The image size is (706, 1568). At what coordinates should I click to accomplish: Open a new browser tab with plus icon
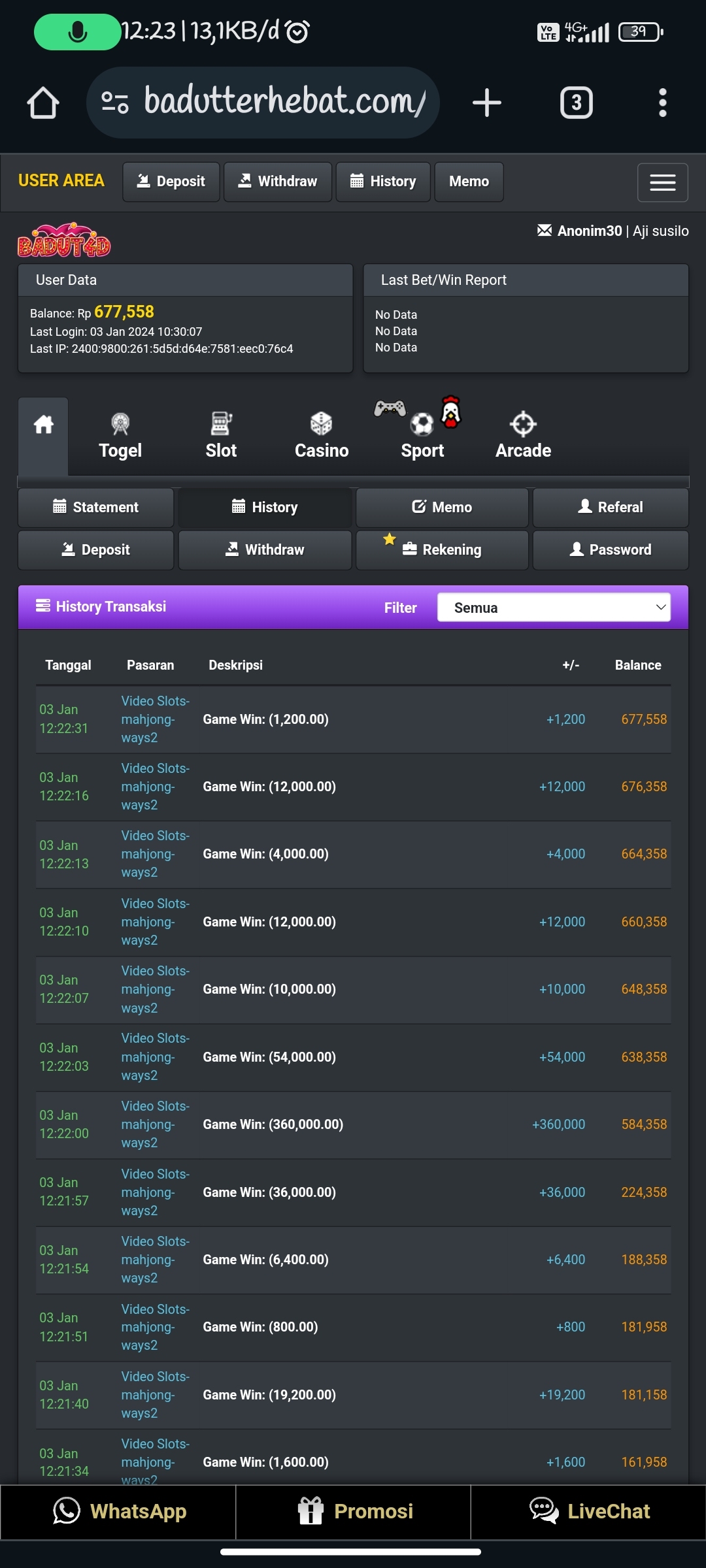[486, 103]
